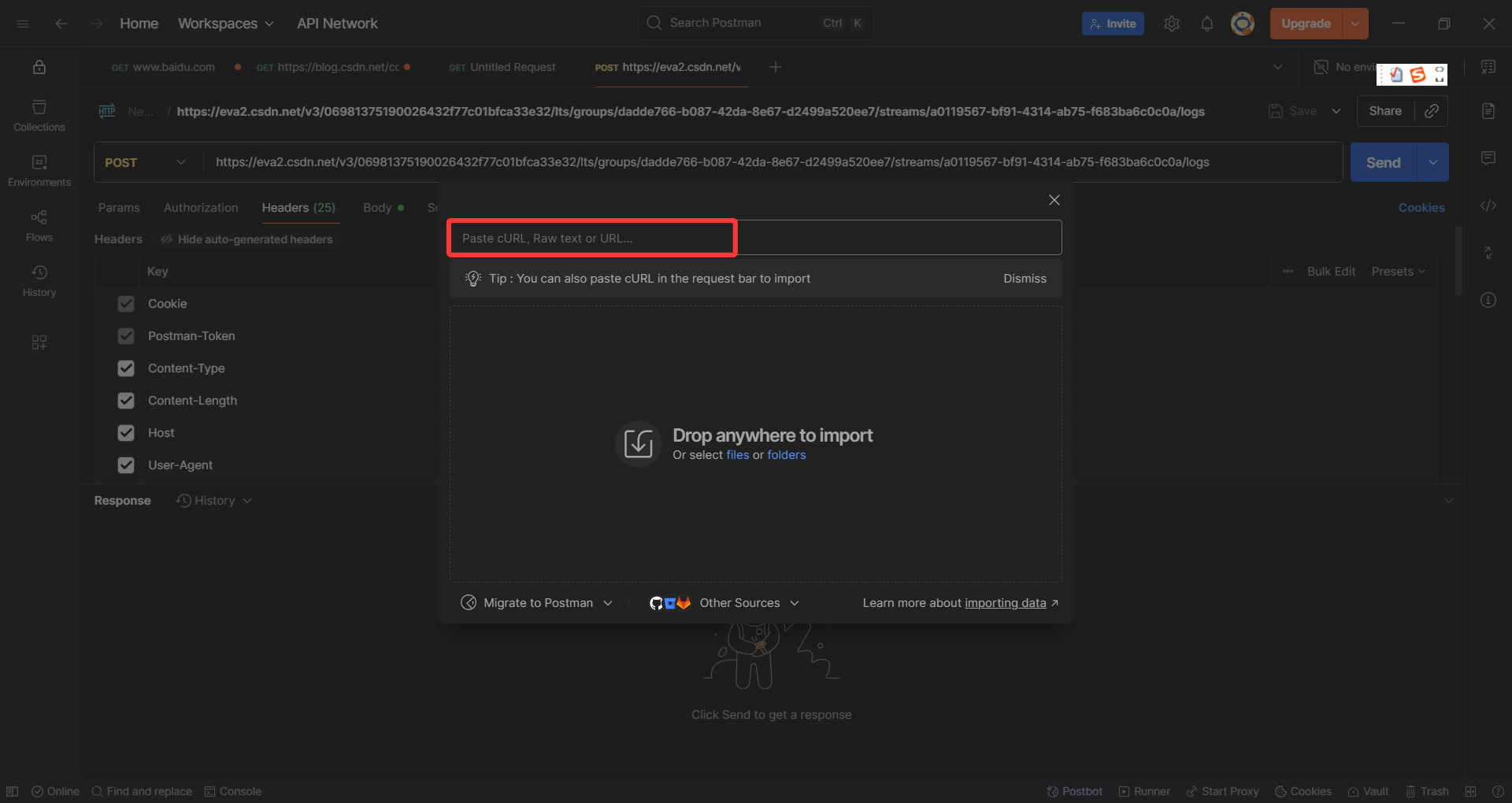
Task: Expand the Send button options arrow
Action: (1433, 162)
